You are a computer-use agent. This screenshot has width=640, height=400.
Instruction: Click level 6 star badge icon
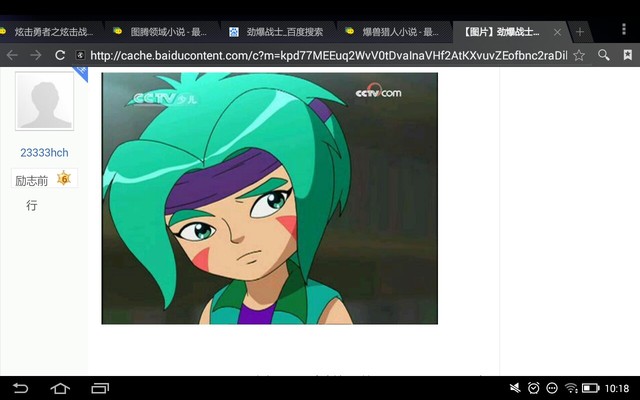64,178
